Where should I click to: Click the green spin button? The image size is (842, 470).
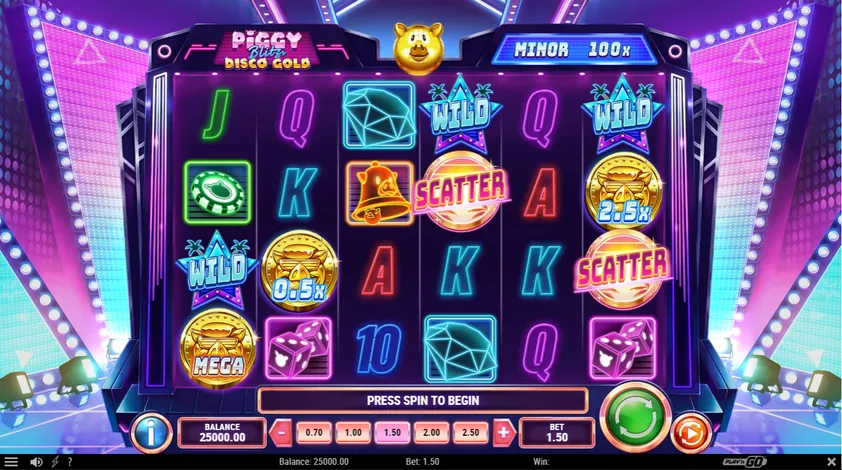click(x=635, y=416)
